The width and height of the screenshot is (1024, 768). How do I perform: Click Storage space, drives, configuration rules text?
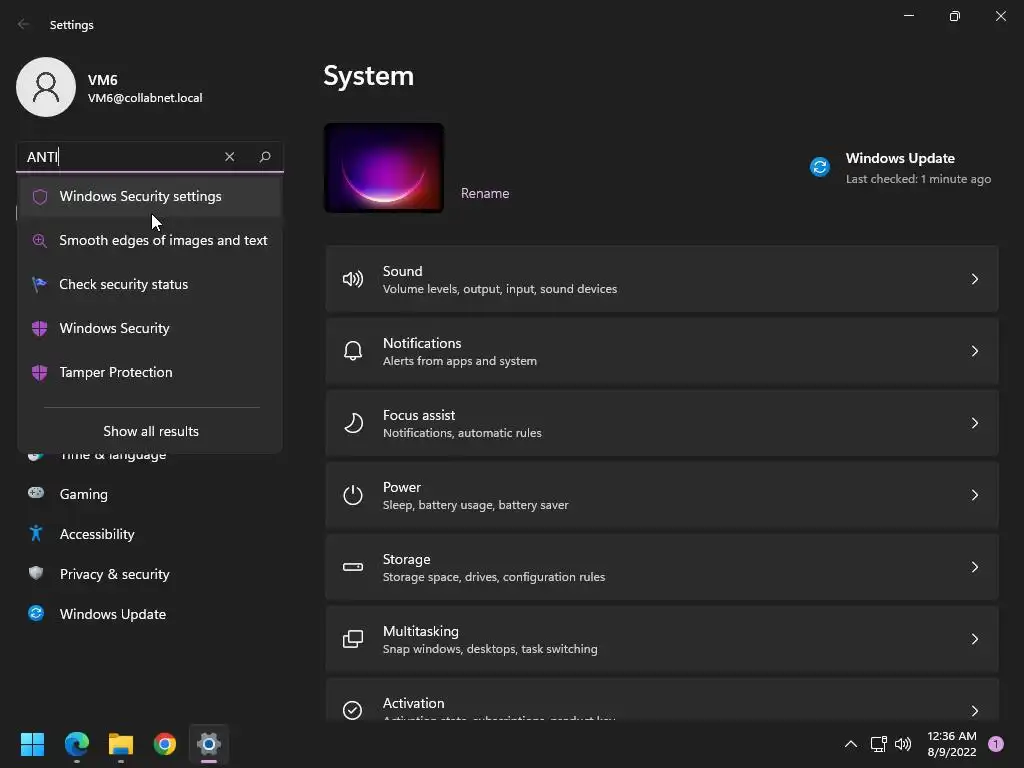pos(494,577)
